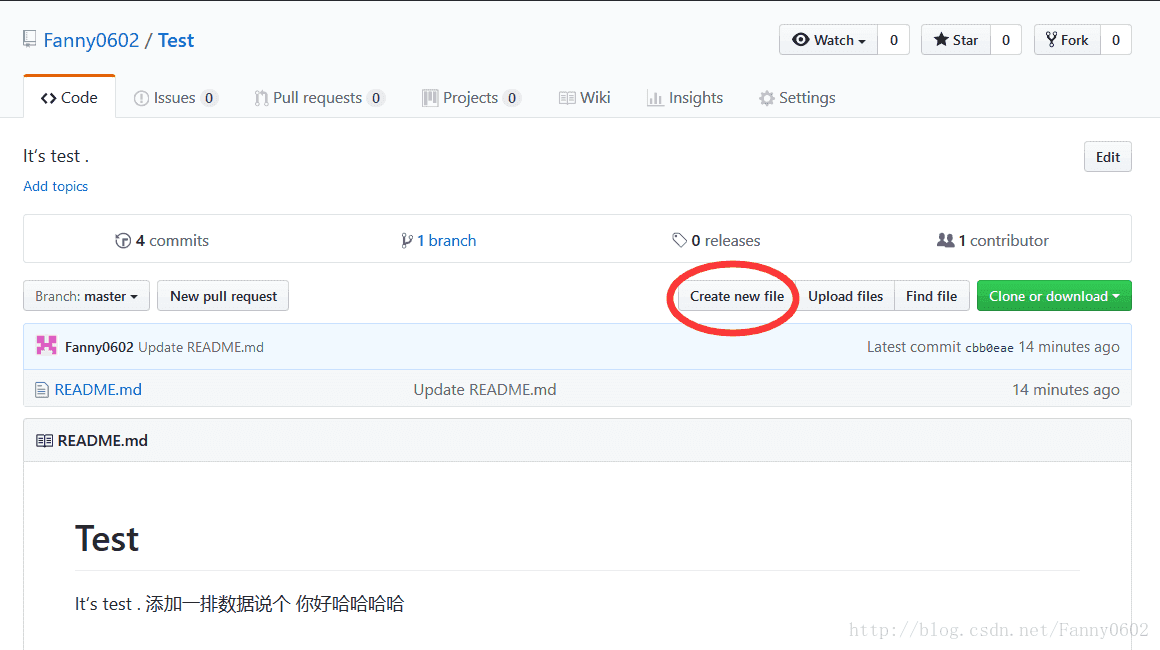Click the Upload files button
This screenshot has height=650, width=1160.
point(846,296)
